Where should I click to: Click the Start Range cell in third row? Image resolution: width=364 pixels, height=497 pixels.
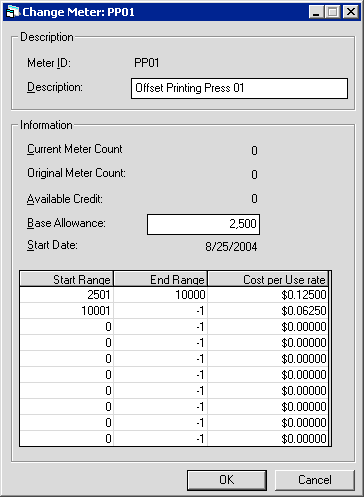(67, 327)
